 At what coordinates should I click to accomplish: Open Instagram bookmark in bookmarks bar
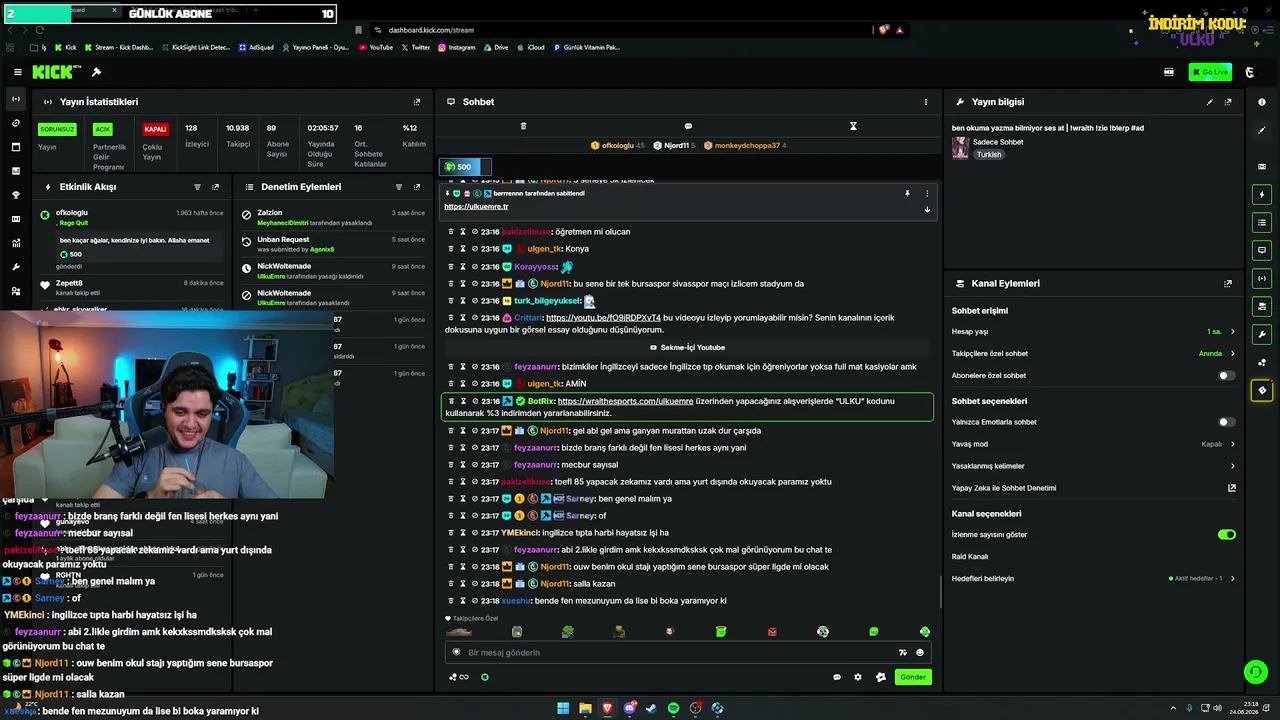pyautogui.click(x=456, y=47)
